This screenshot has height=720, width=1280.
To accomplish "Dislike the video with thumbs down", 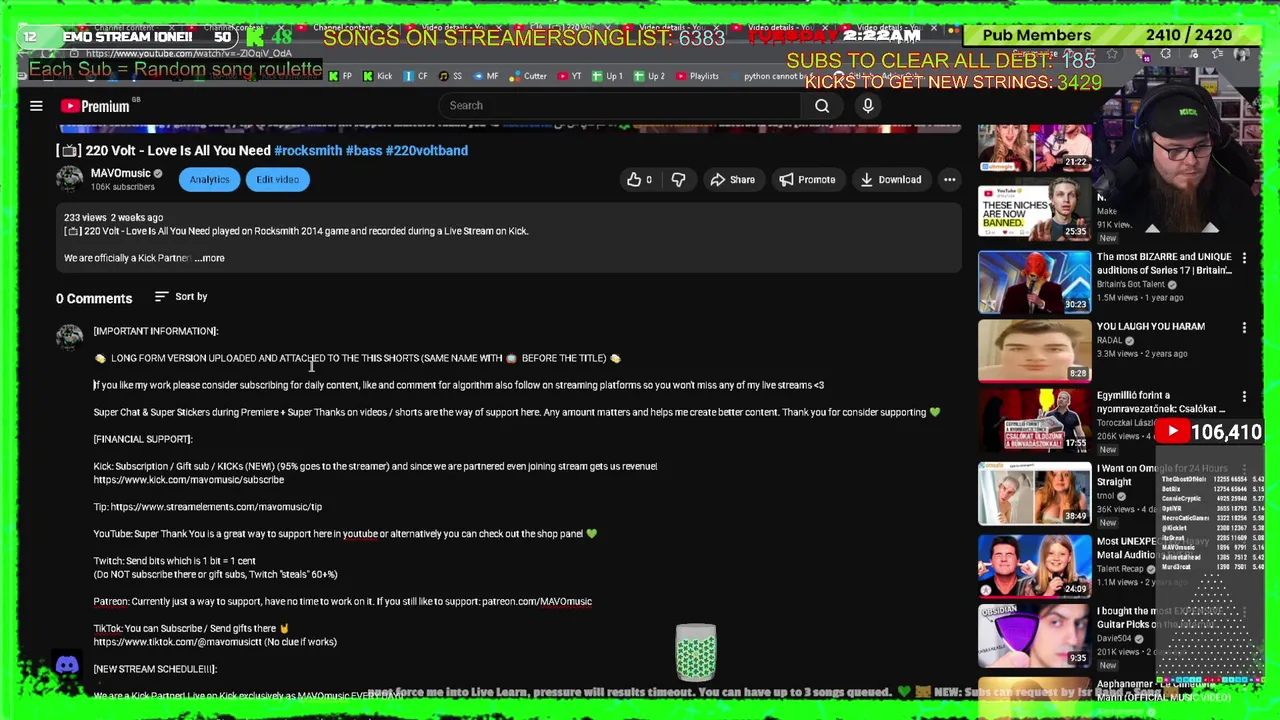I will 678,180.
